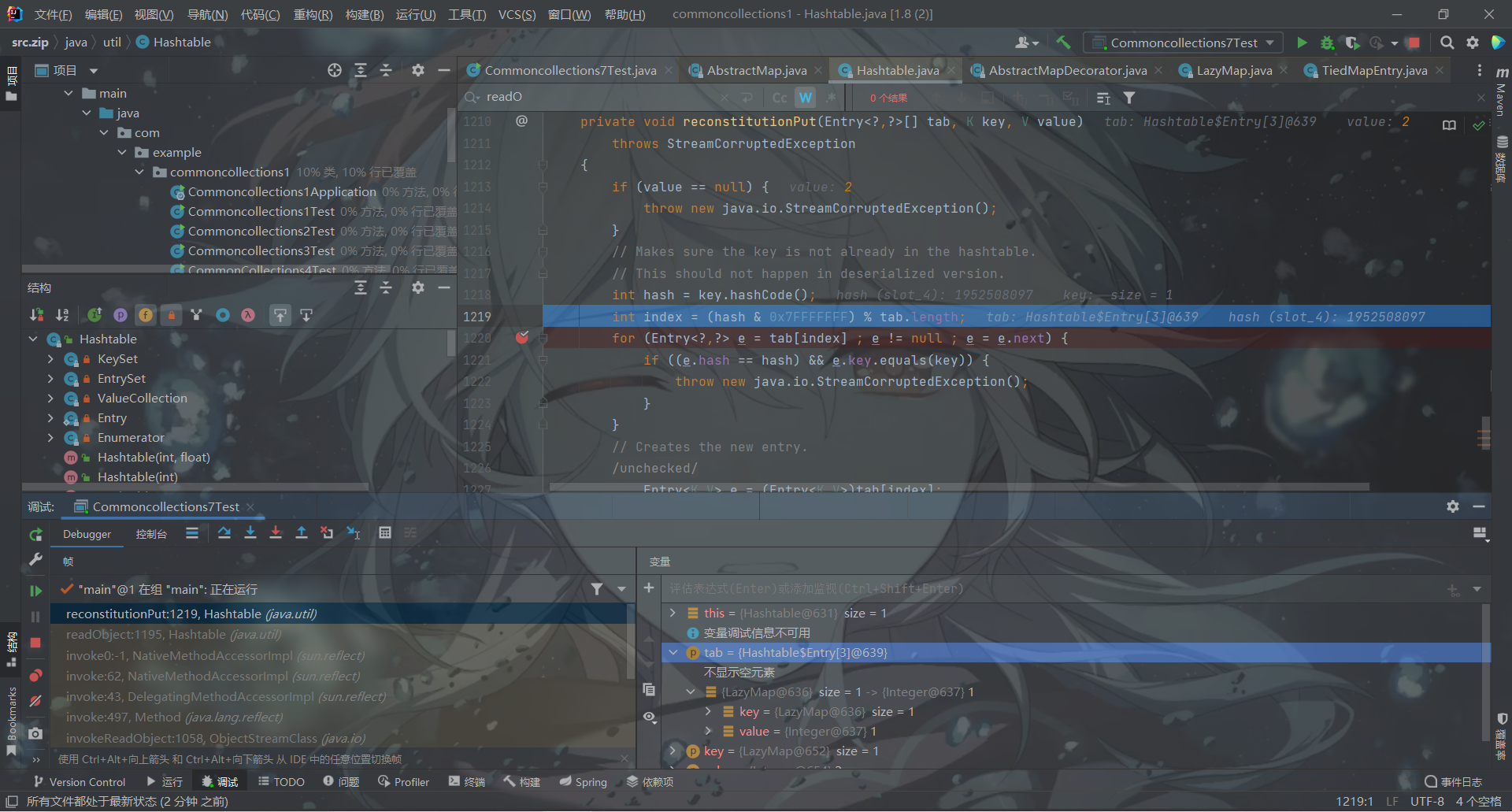Open the Project view dropdown arrow next to 项目

(x=94, y=71)
